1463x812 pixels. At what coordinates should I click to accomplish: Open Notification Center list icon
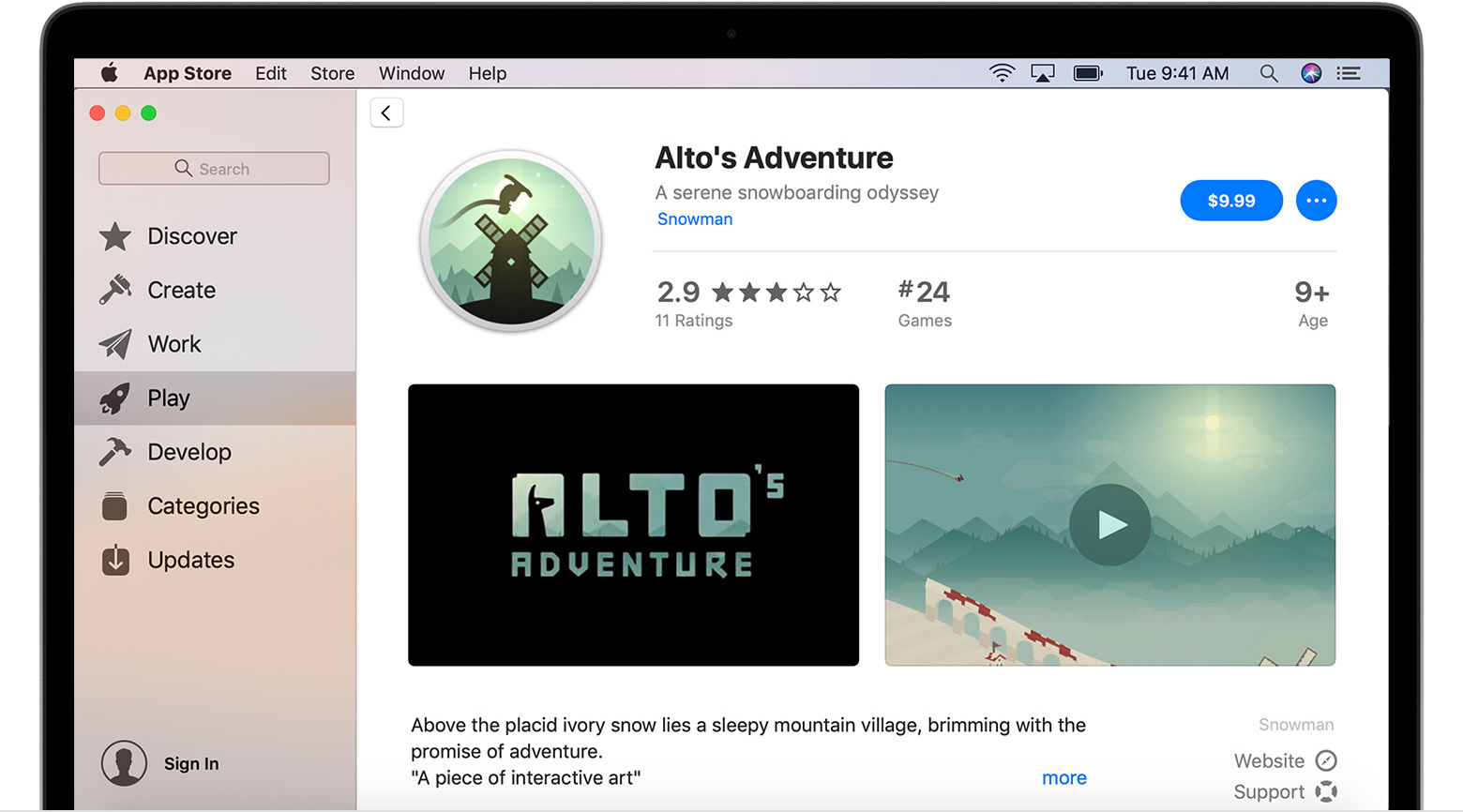(x=1349, y=73)
